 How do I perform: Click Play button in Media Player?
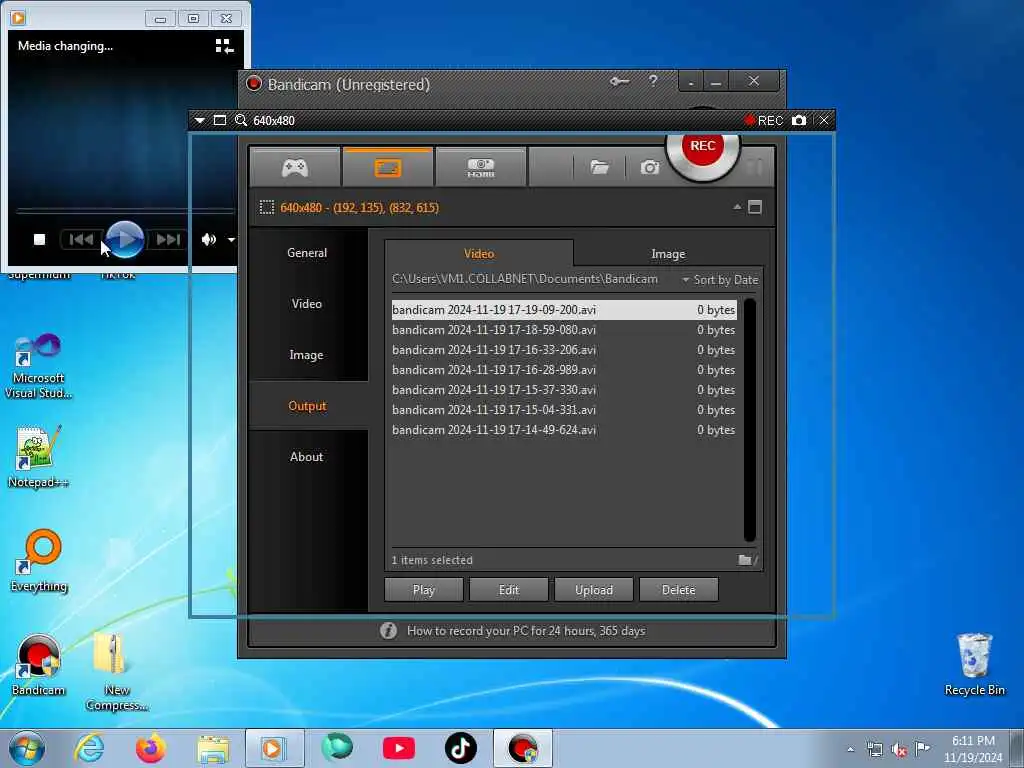pos(125,240)
